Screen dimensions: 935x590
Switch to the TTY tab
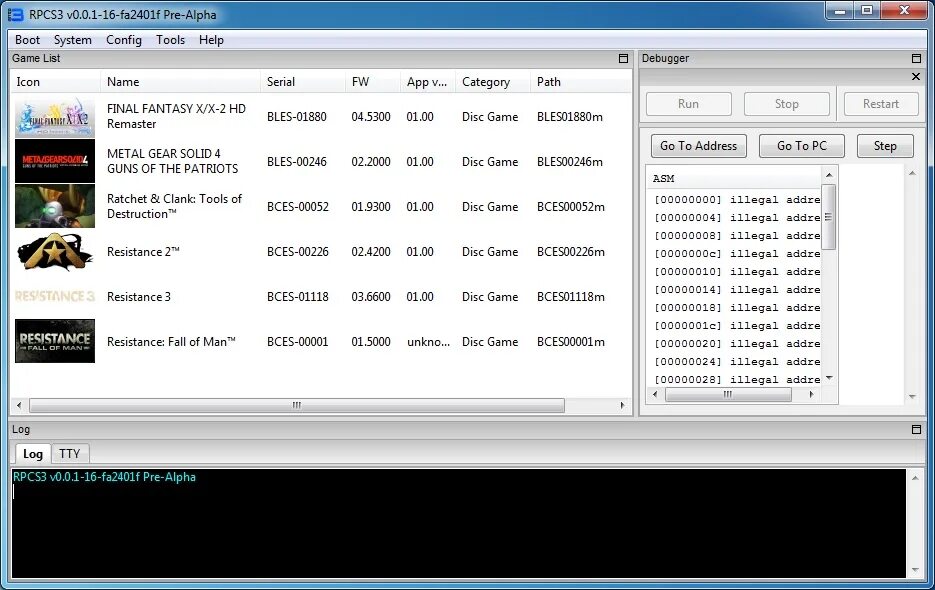(70, 453)
